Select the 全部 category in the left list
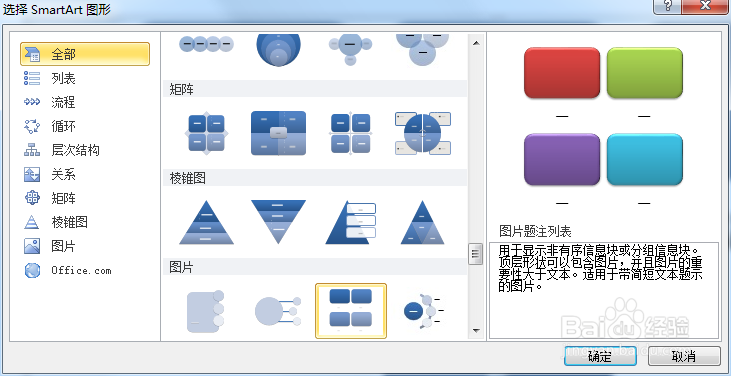The height and width of the screenshot is (376, 731). tap(85, 54)
